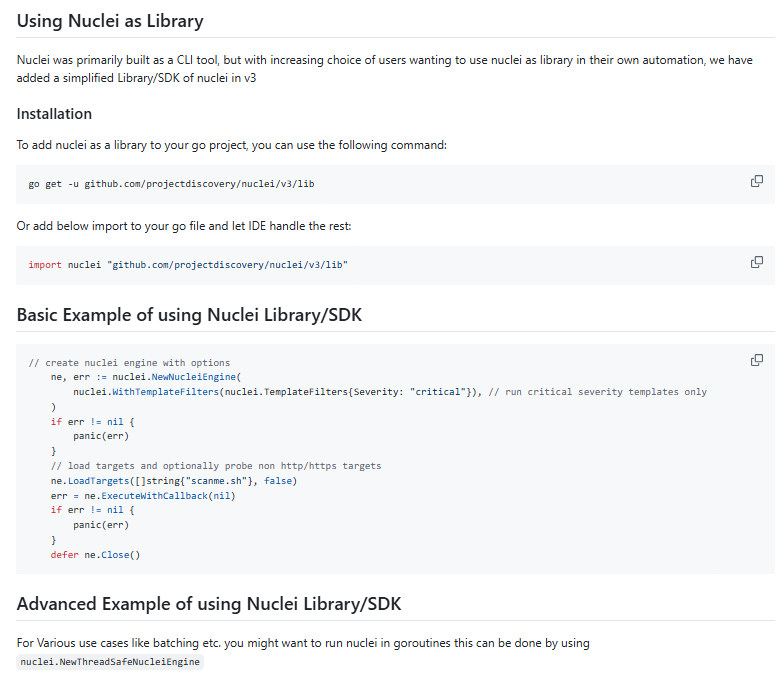Click the "Or add below import" sentence
Viewport: 779px width, 677px height.
(x=184, y=226)
